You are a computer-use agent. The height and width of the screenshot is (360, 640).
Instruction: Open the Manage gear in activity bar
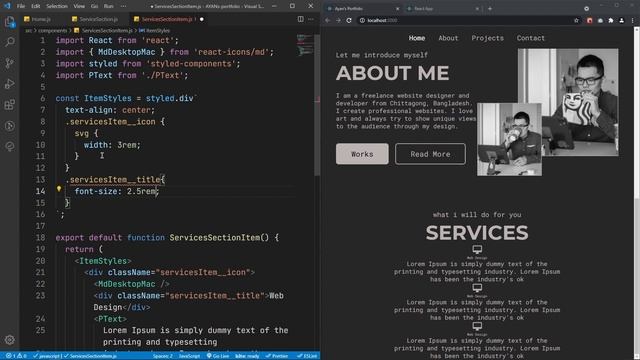(10, 340)
